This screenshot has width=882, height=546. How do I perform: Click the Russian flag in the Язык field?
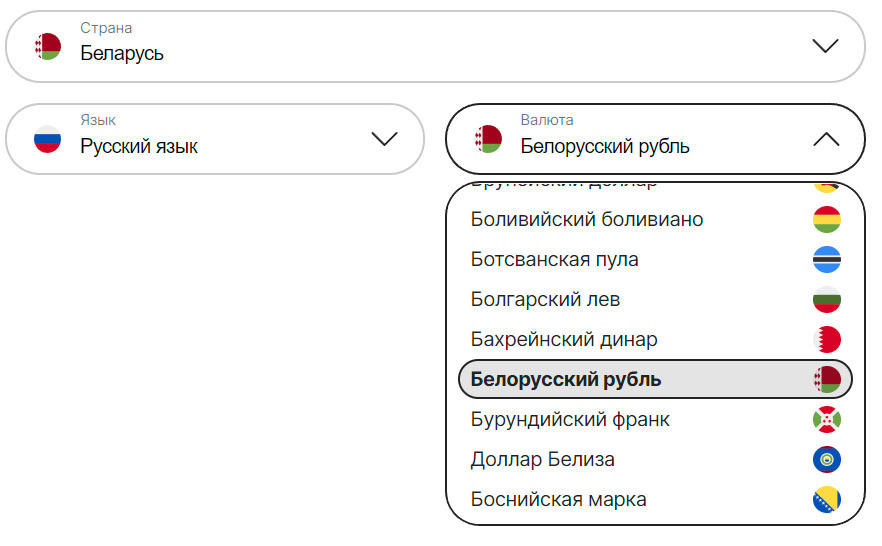(48, 139)
